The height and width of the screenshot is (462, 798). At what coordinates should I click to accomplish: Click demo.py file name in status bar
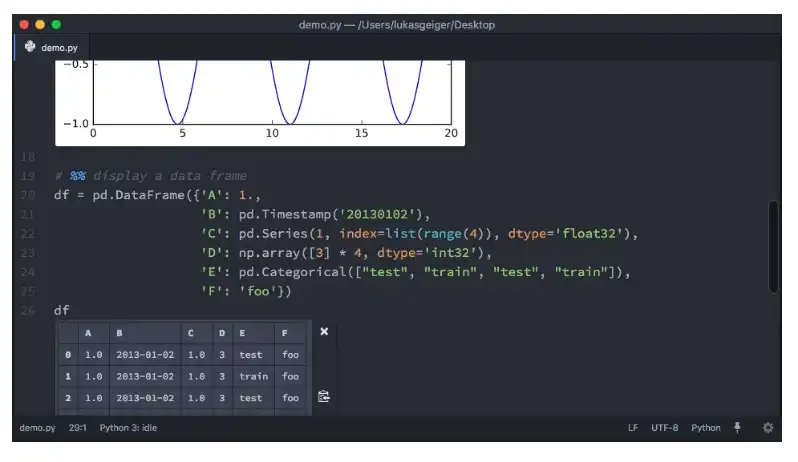(x=38, y=428)
